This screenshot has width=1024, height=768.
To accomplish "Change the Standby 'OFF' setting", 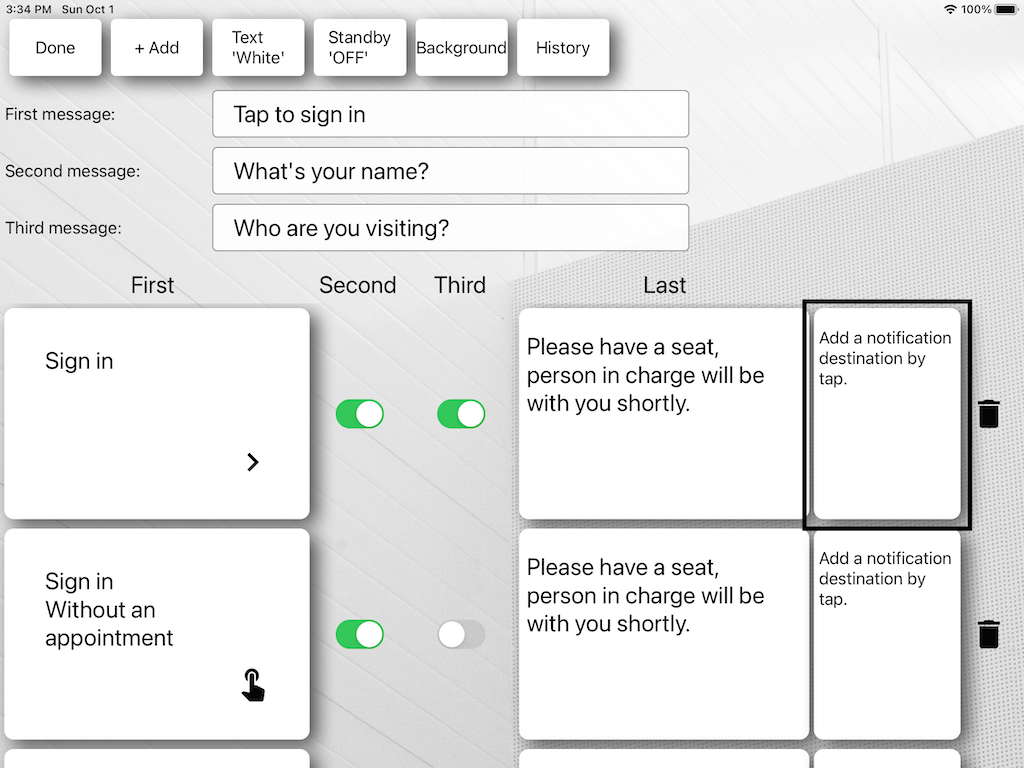I will [x=360, y=48].
